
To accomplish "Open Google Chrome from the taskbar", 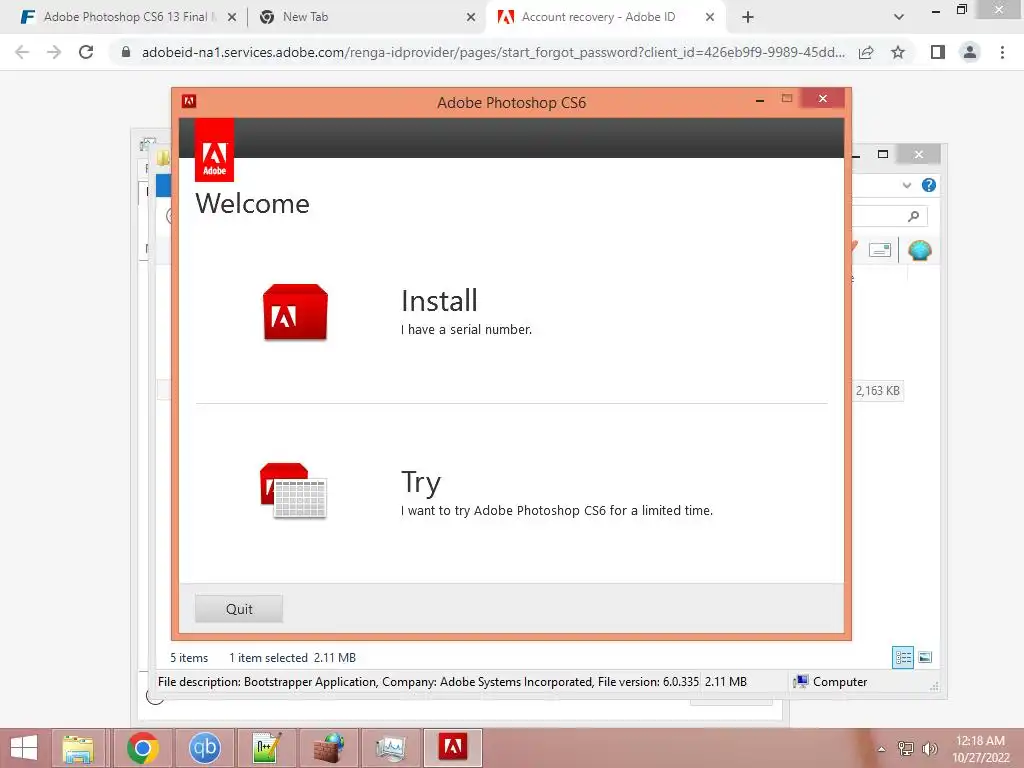I will [x=143, y=748].
